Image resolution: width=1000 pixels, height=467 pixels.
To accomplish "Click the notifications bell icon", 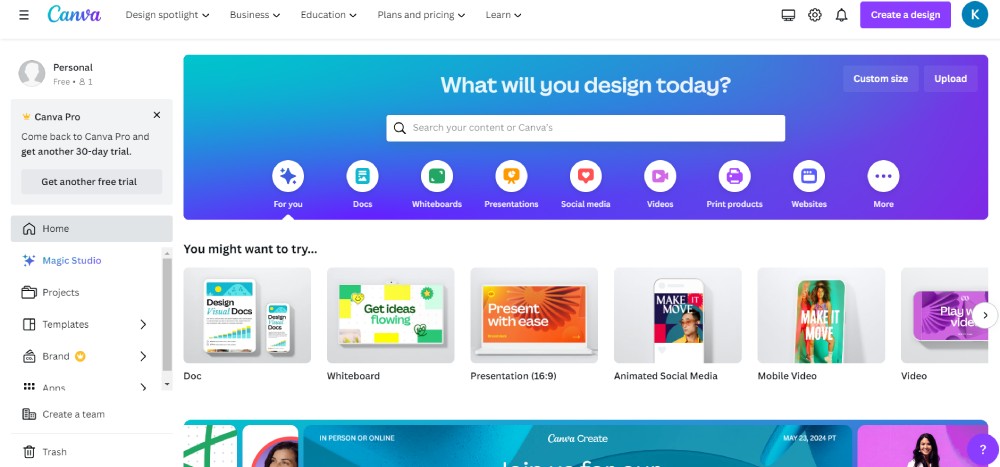I will pos(842,15).
